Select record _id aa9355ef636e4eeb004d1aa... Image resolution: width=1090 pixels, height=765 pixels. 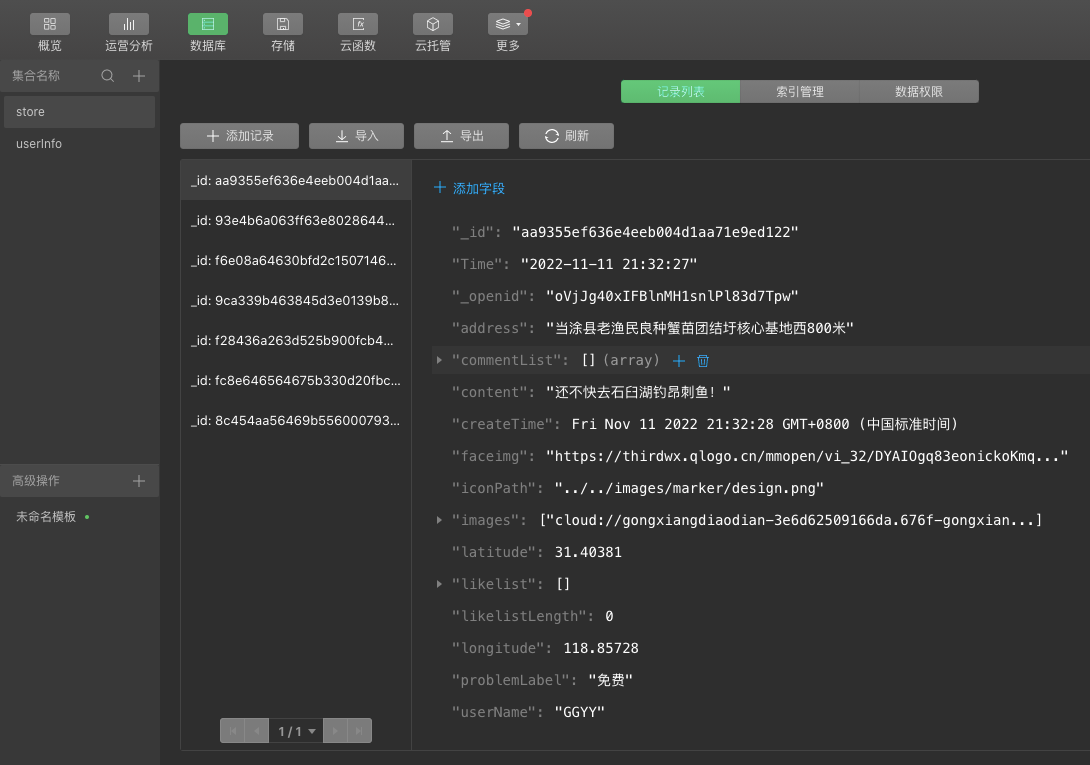pyautogui.click(x=296, y=181)
